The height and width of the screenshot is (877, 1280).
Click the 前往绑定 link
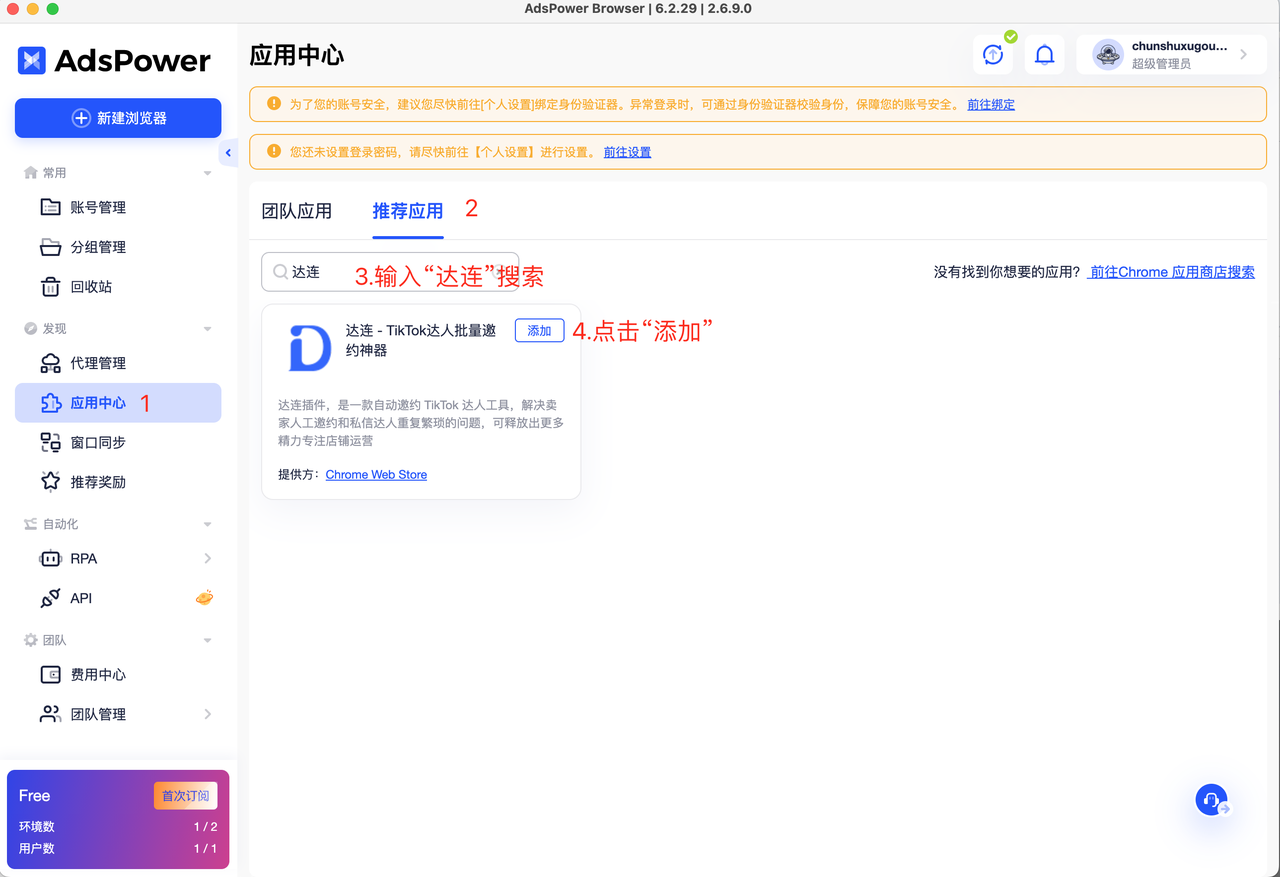[x=991, y=104]
